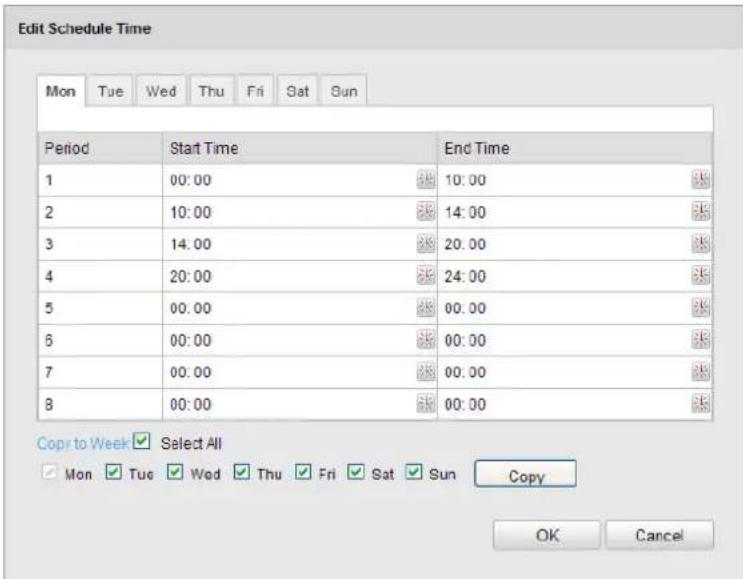Screen dimensions: 743x579
Task: Open time picker for Period 5 end time
Action: [x=701, y=308]
